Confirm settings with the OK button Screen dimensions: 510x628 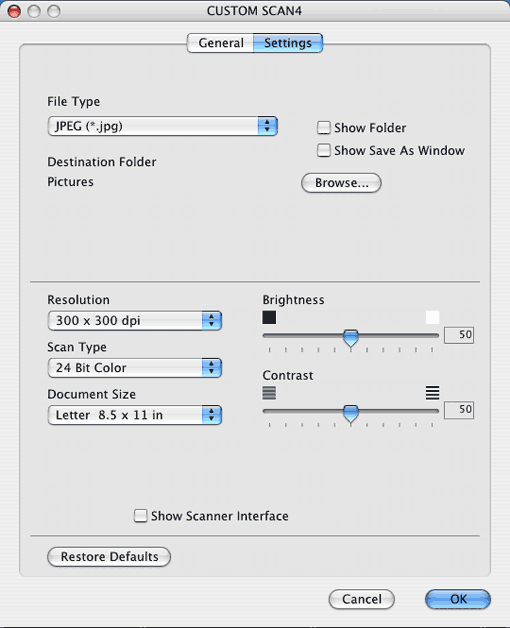point(458,599)
